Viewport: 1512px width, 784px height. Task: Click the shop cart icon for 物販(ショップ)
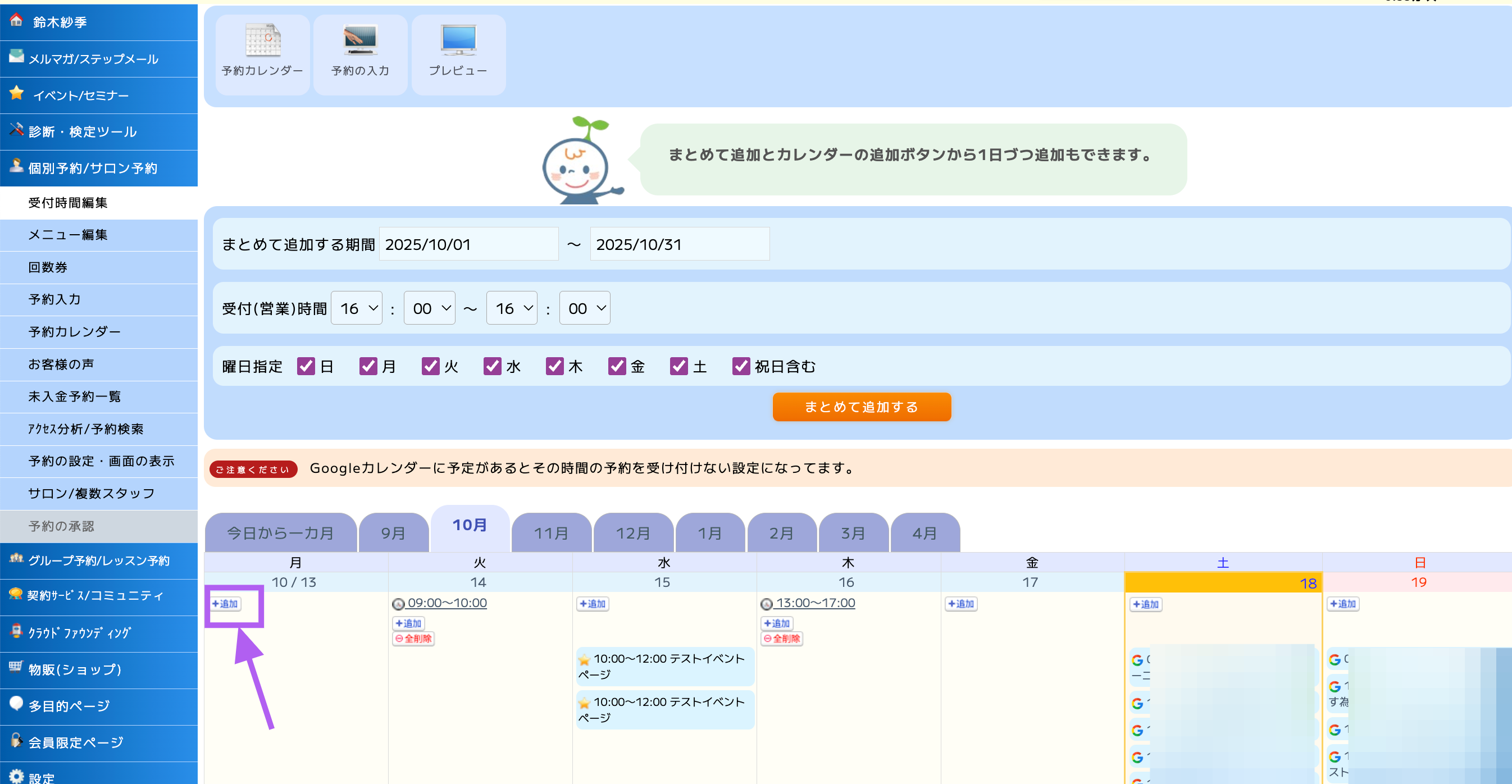pos(16,667)
